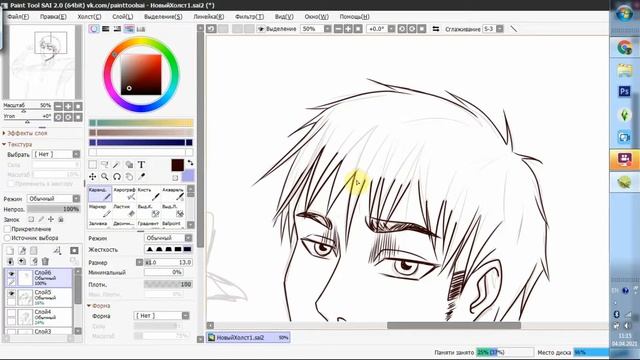Zoom out with navigator minus button
The height and width of the screenshot is (360, 640).
pyautogui.click(x=58, y=107)
